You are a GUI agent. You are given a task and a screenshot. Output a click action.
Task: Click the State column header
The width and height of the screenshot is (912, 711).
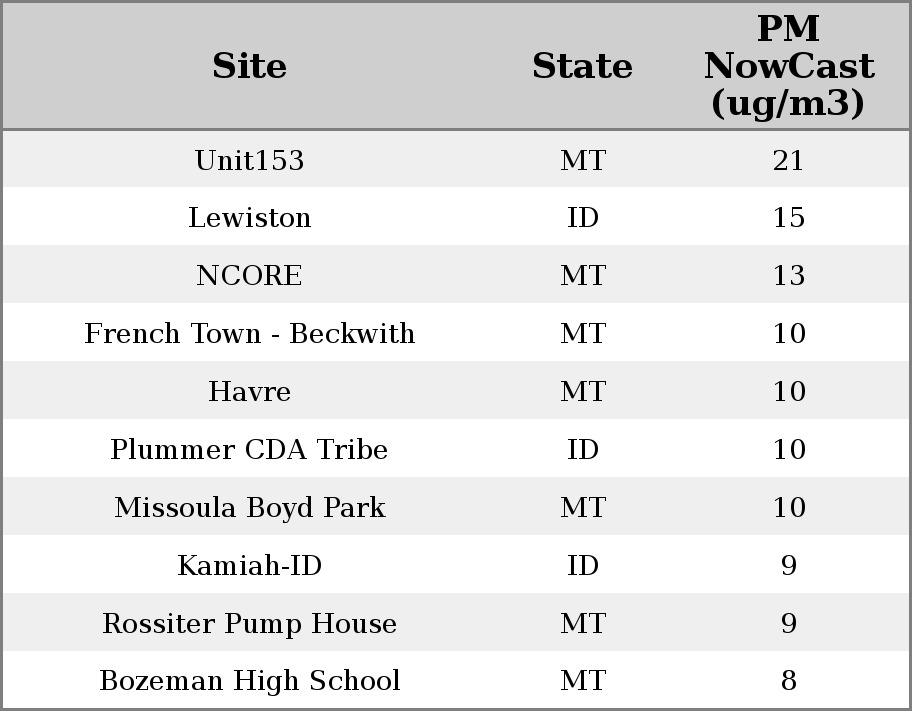click(582, 66)
